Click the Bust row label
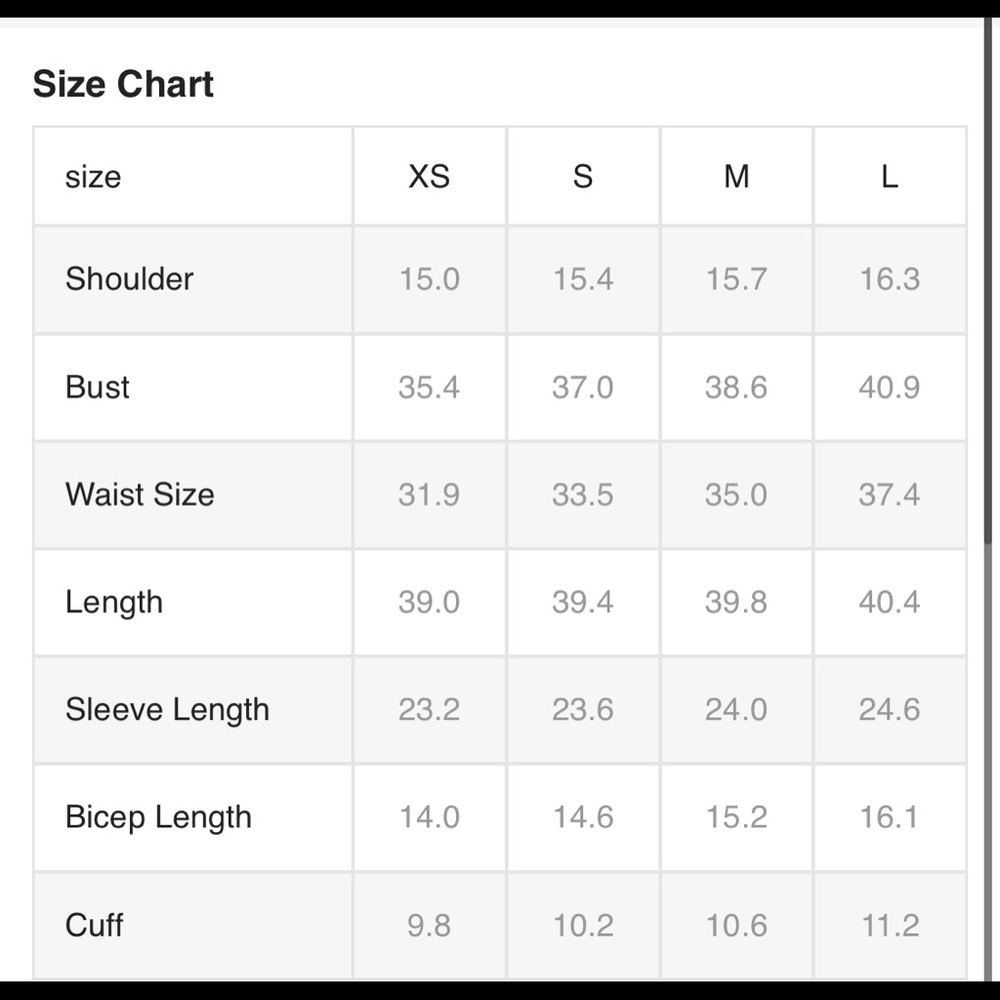The width and height of the screenshot is (1000, 1000). pos(97,387)
